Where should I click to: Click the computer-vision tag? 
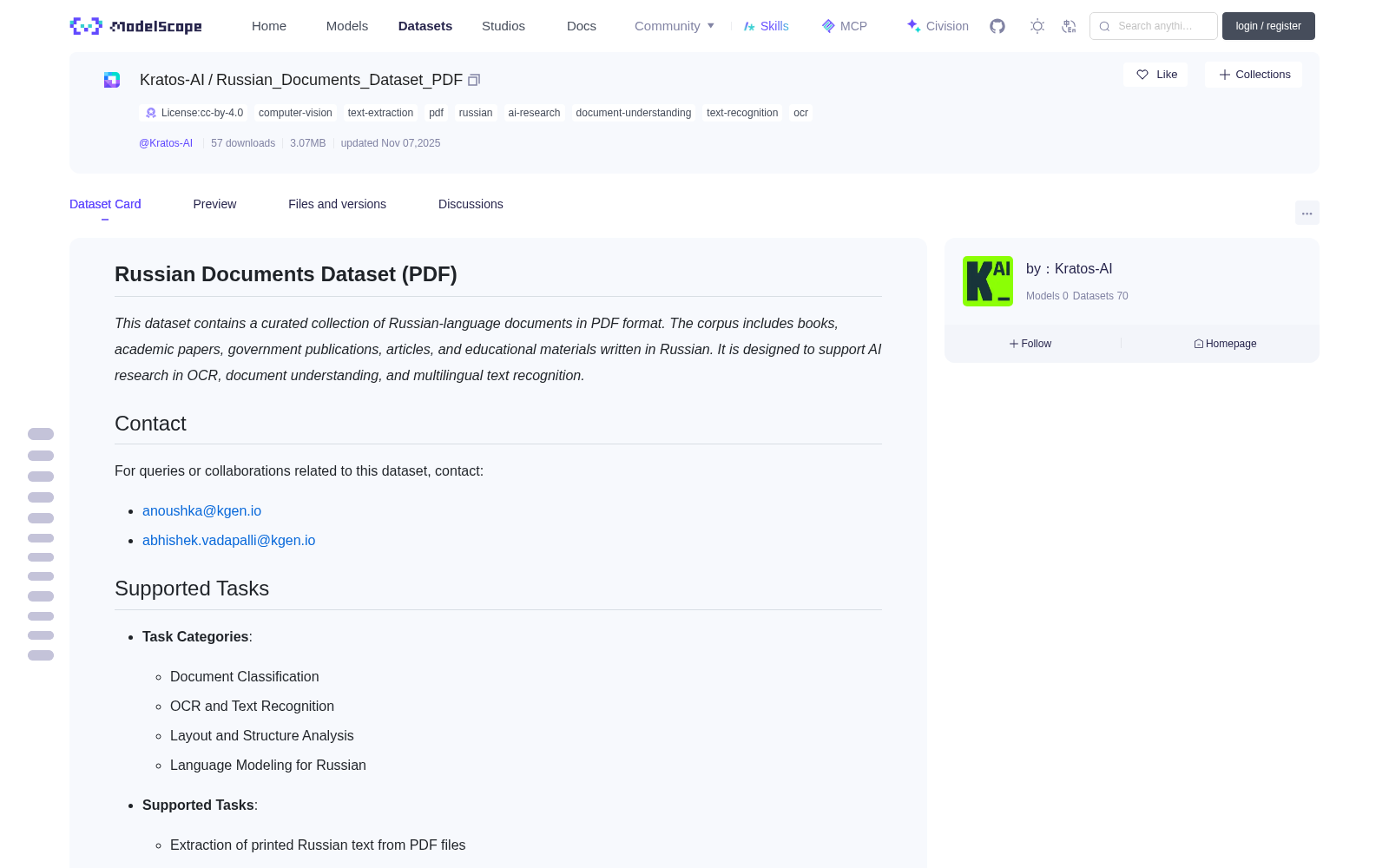pos(295,113)
